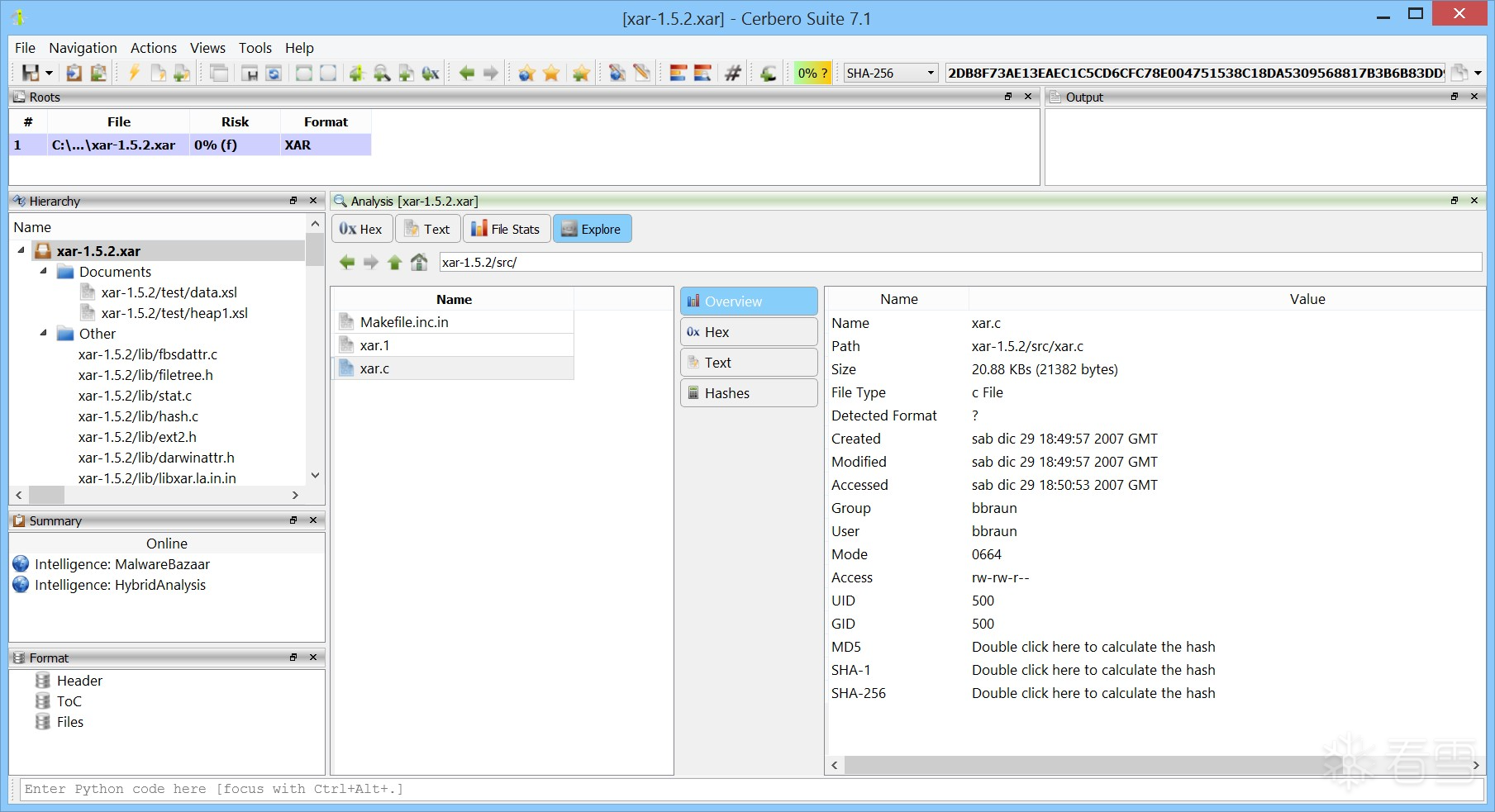Image resolution: width=1495 pixels, height=812 pixels.
Task: Focus the Python code input box
Action: pyautogui.click(x=751, y=789)
